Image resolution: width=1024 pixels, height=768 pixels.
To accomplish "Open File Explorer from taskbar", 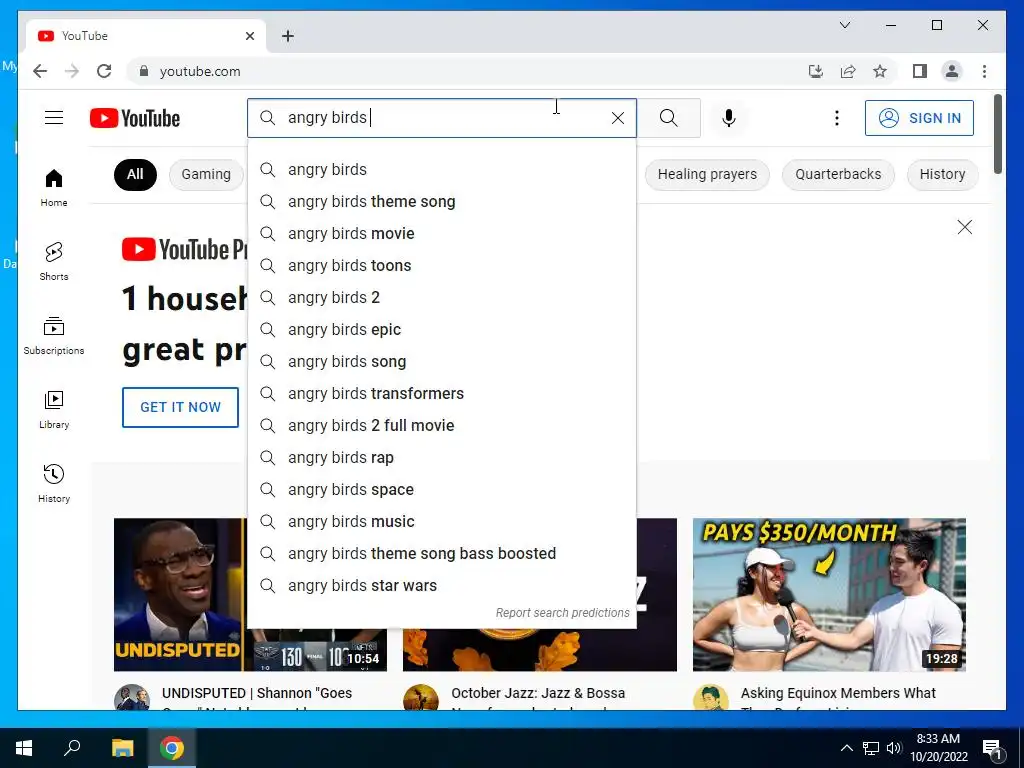I will pyautogui.click(x=122, y=748).
